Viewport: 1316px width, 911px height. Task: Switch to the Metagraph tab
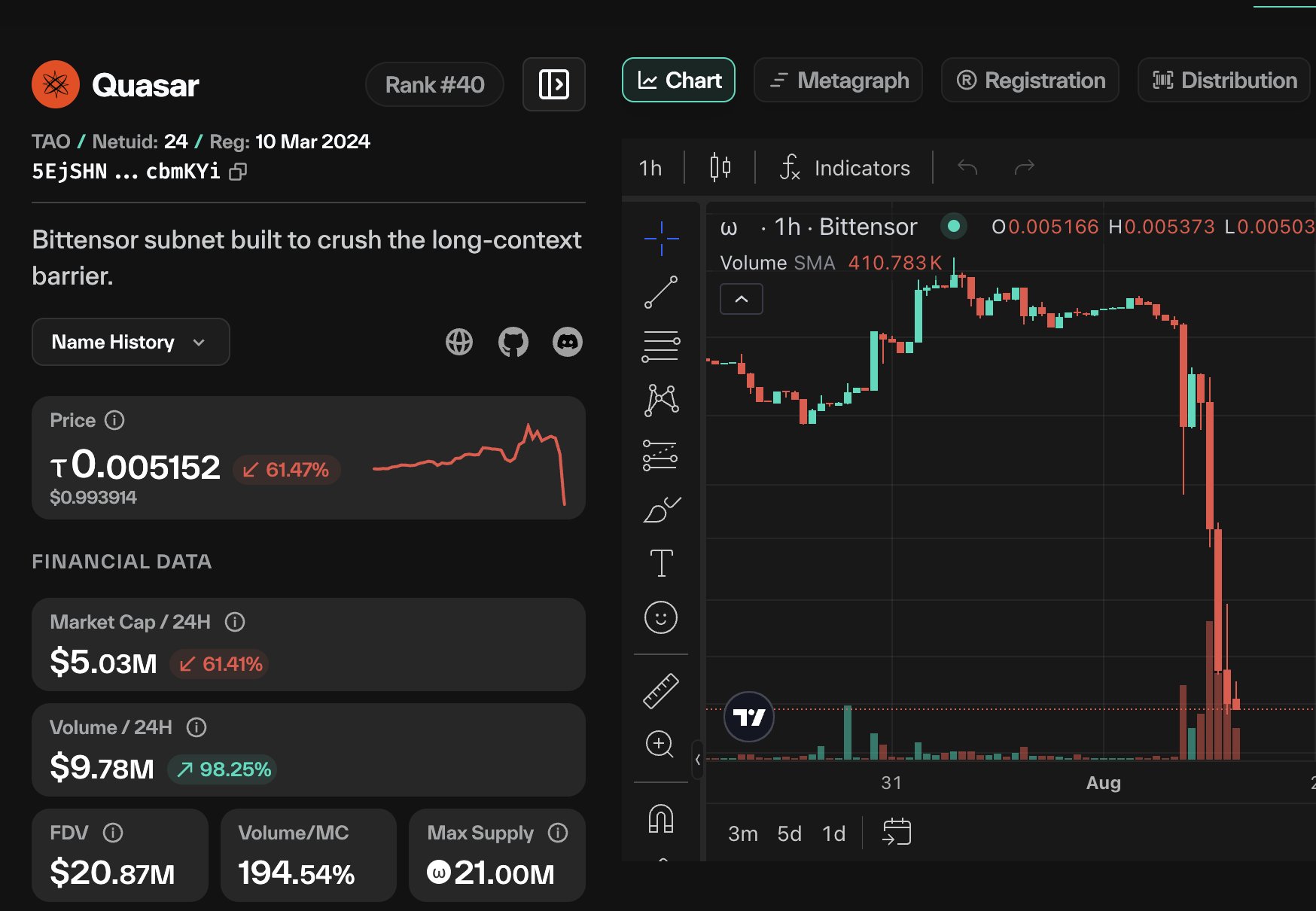pyautogui.click(x=839, y=81)
